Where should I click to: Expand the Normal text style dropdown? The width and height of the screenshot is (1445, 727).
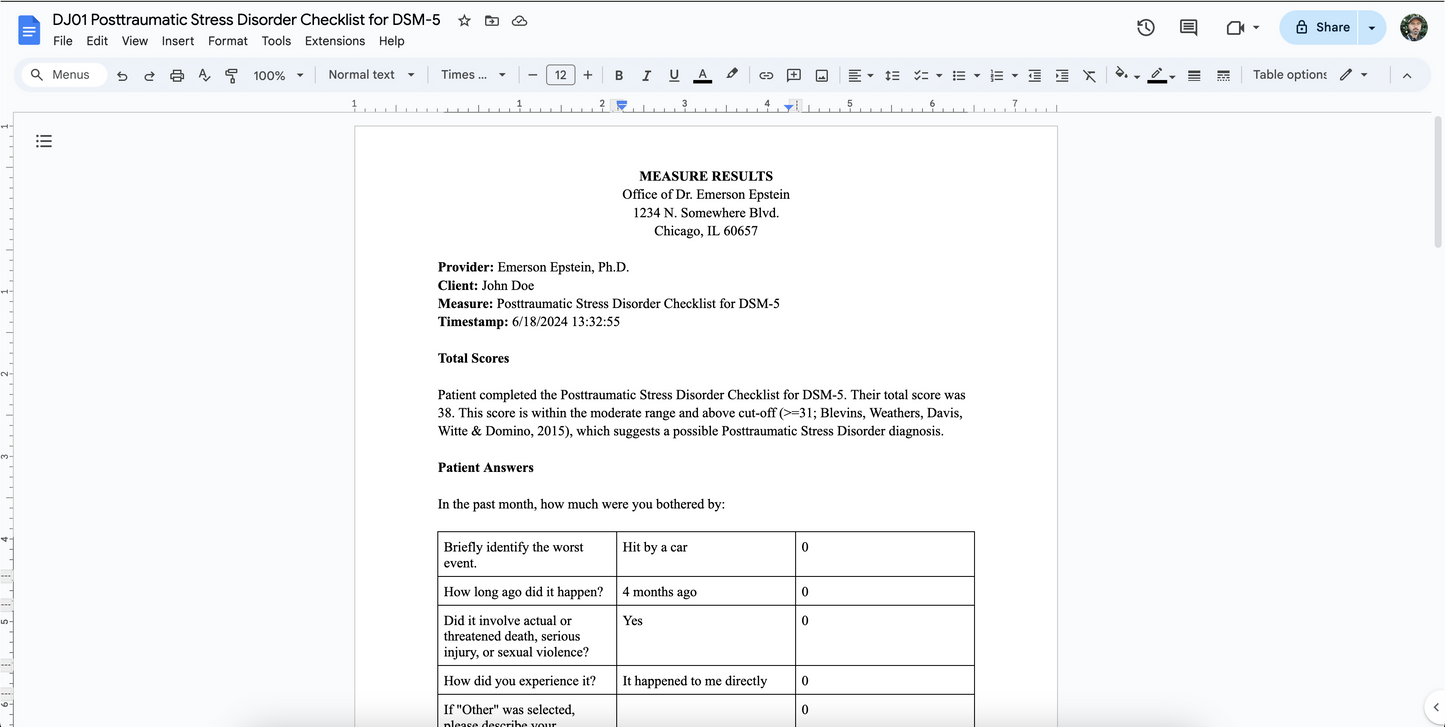point(371,75)
